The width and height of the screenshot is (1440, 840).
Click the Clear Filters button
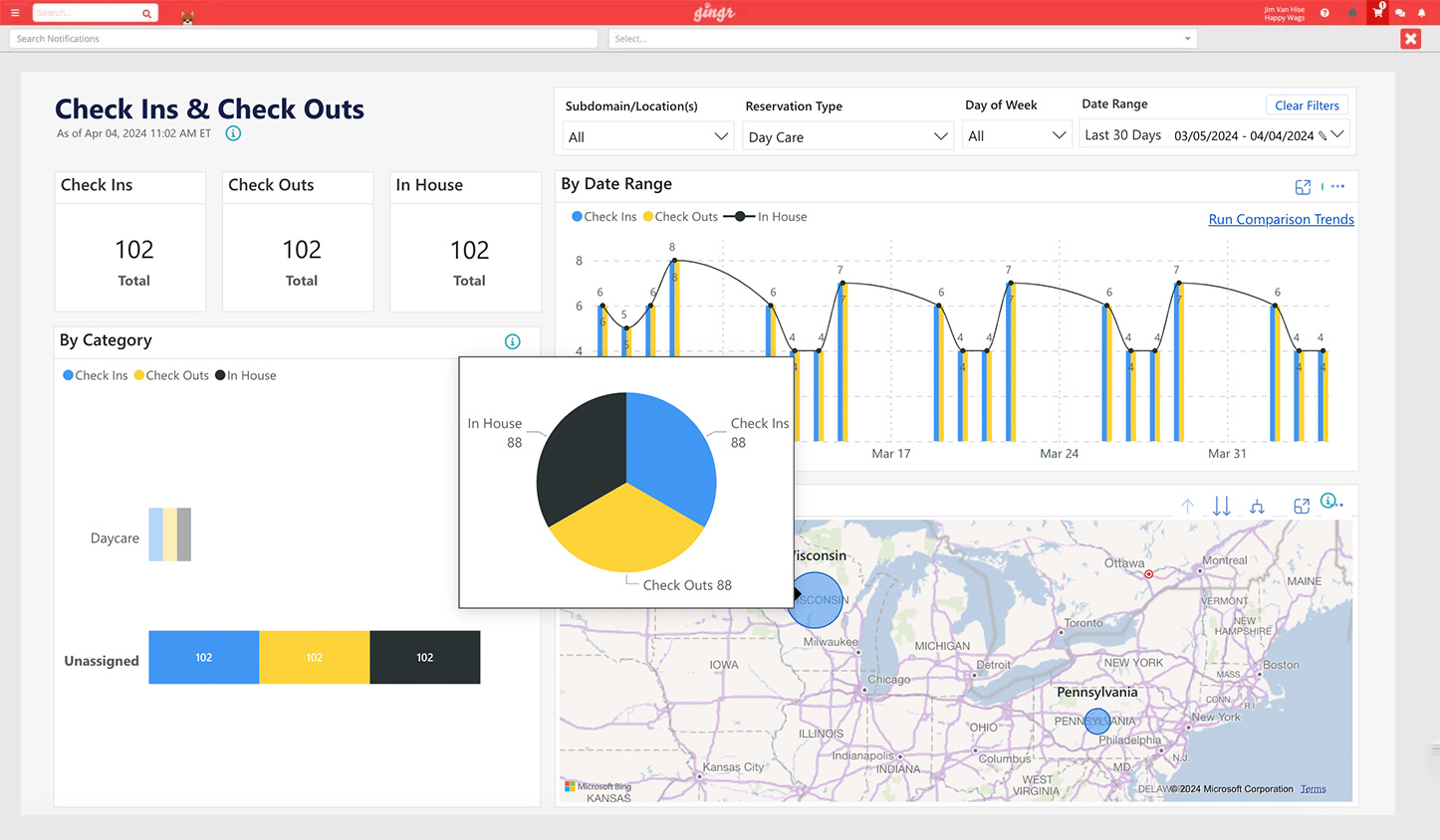click(1307, 105)
